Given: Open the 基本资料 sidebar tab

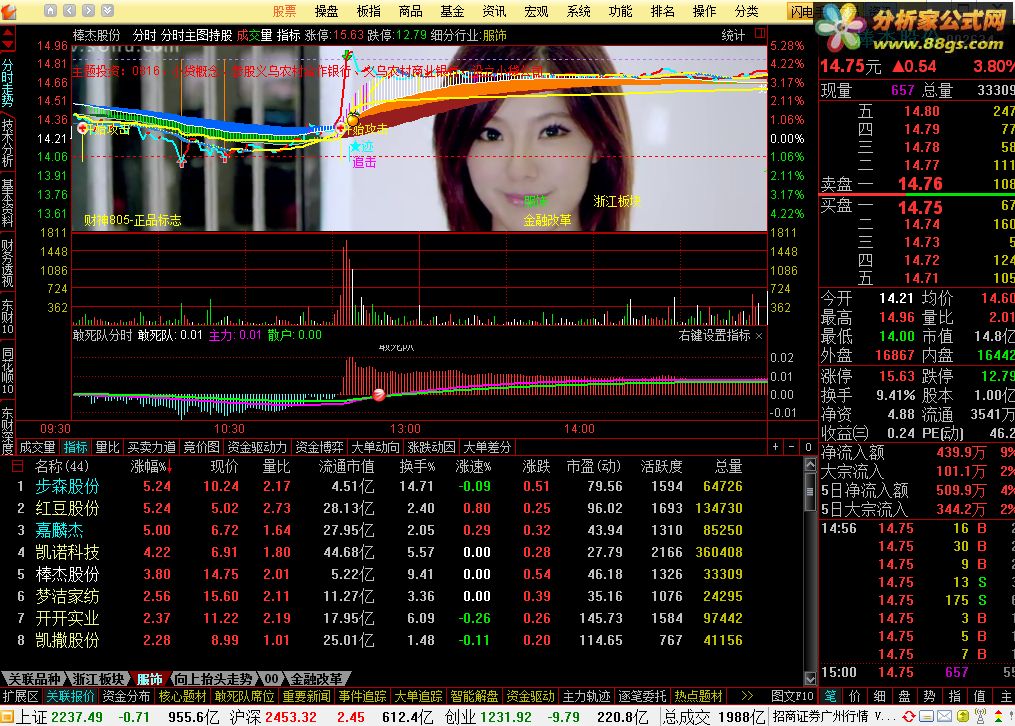Looking at the screenshot, I should 7,203.
